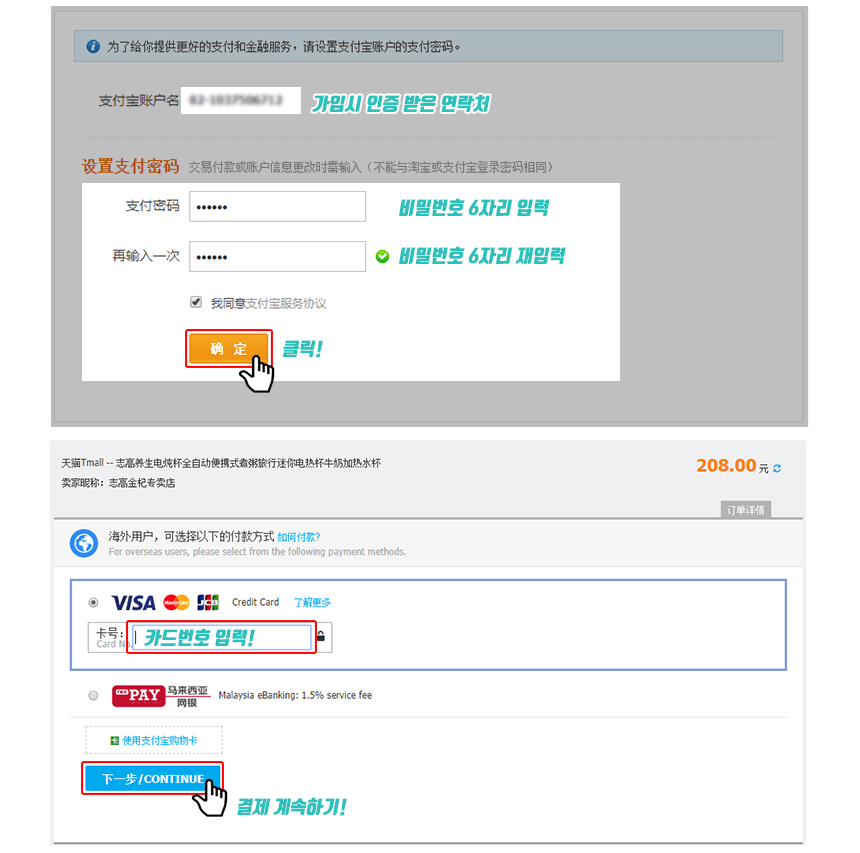Open the 了解更多 learn more link
The image size is (860, 853).
pos(312,602)
